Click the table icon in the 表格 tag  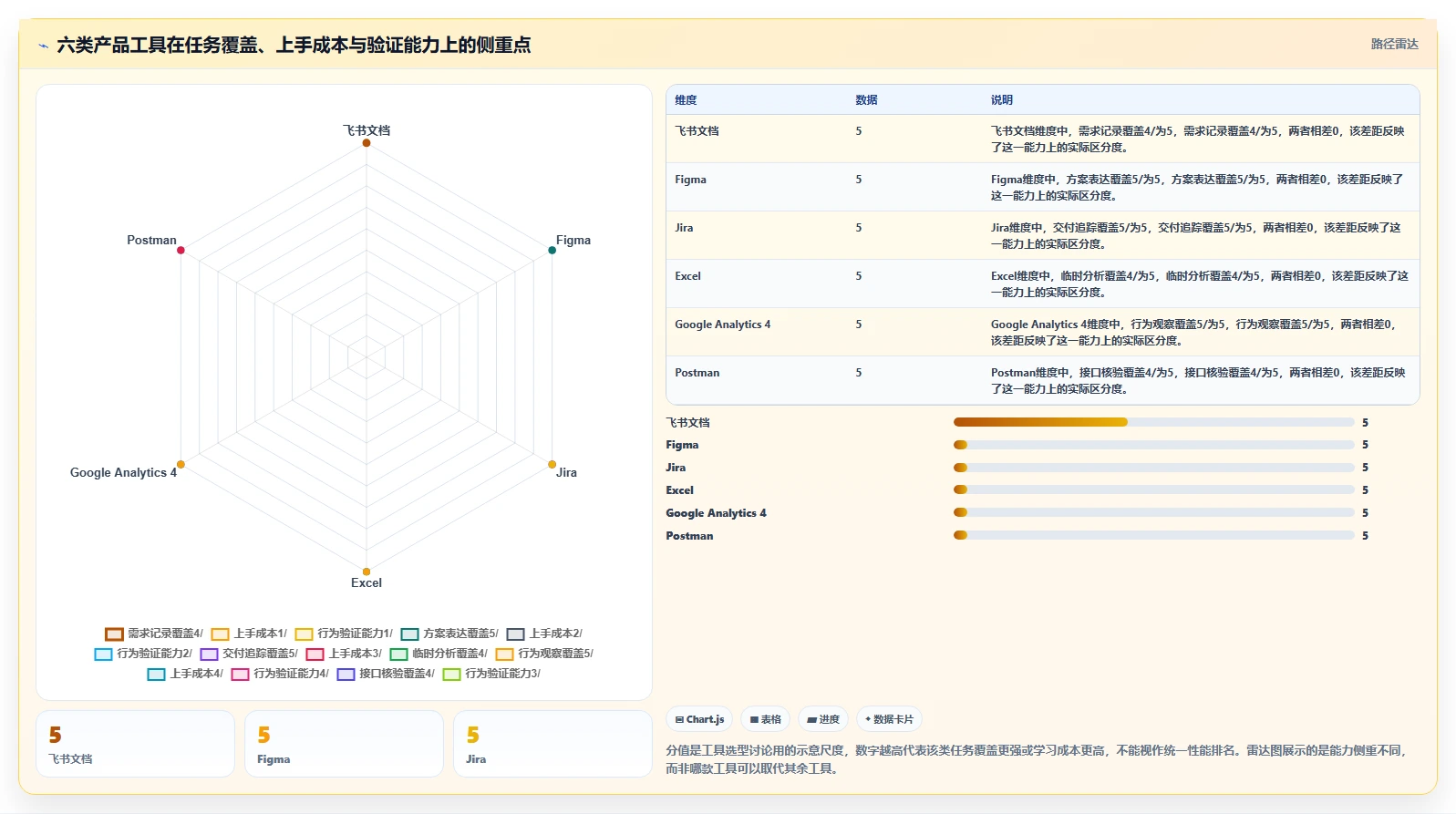tap(754, 719)
